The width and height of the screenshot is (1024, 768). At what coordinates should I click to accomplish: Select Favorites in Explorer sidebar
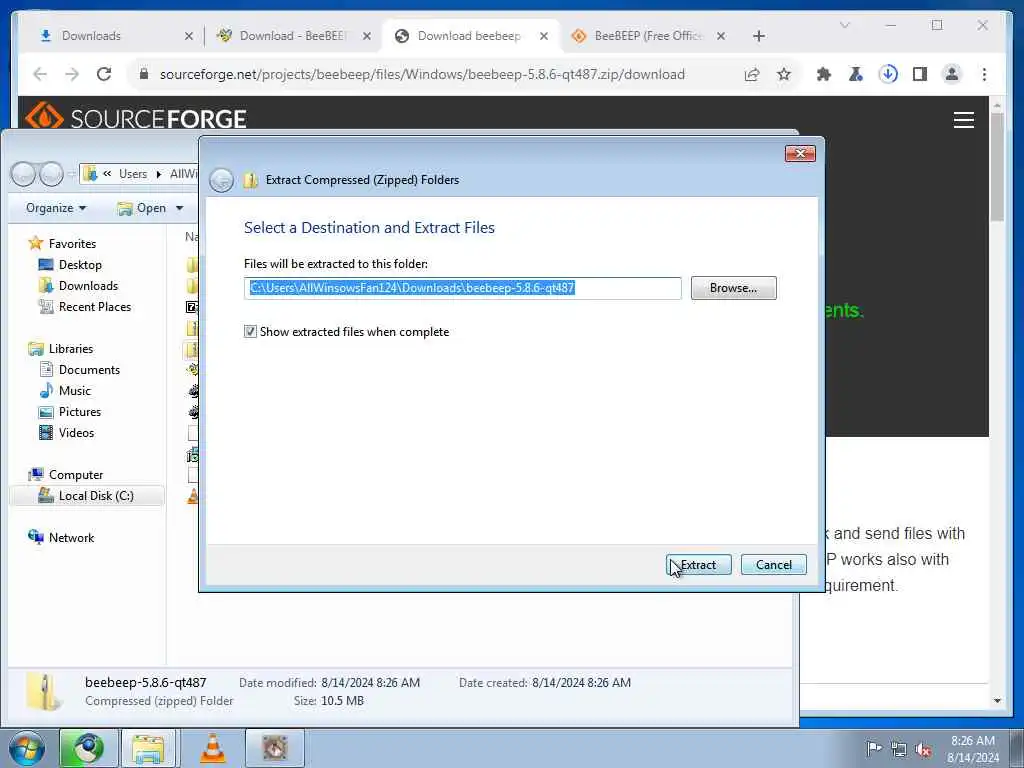click(x=72, y=244)
